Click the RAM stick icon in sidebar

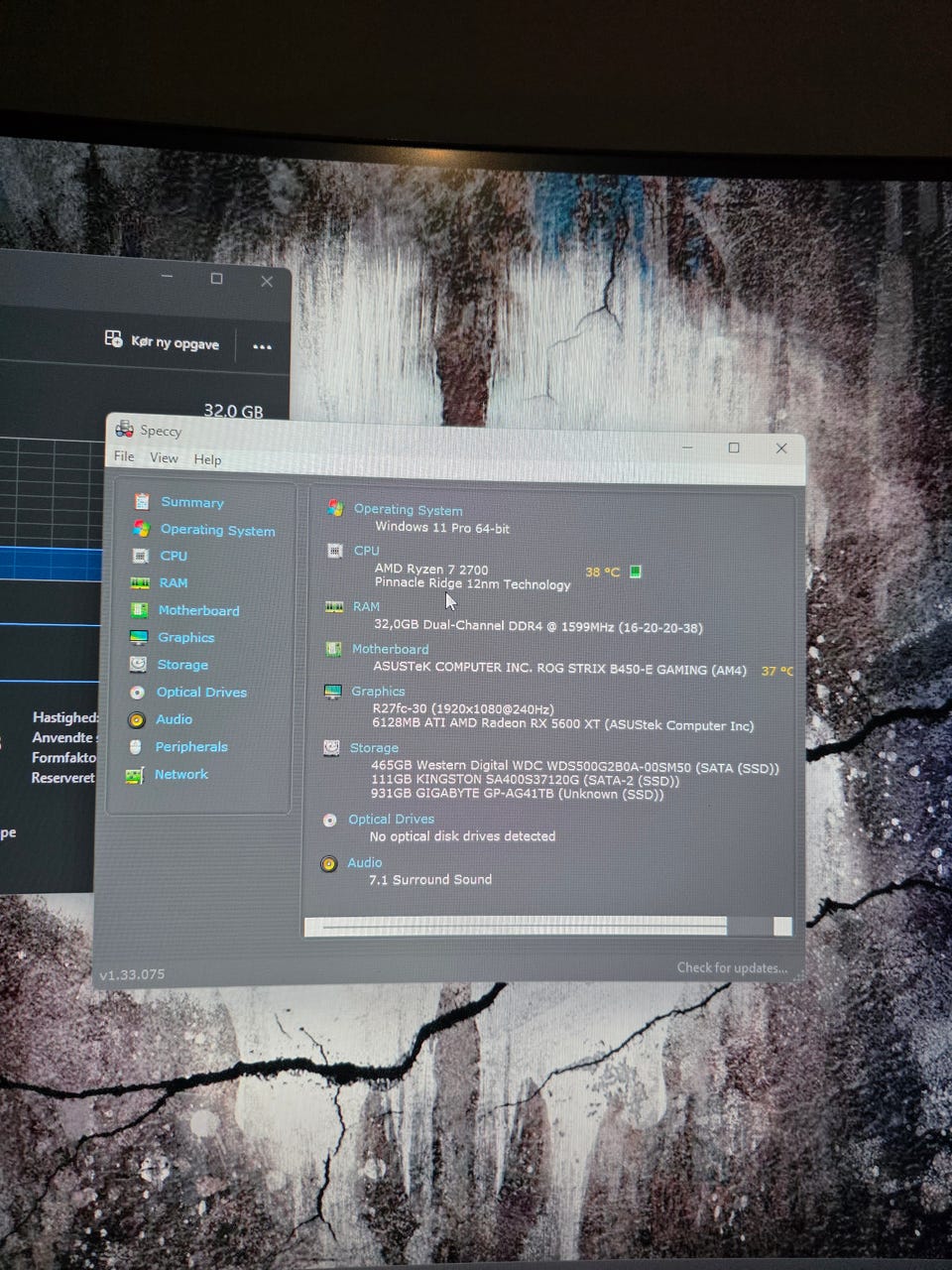140,583
